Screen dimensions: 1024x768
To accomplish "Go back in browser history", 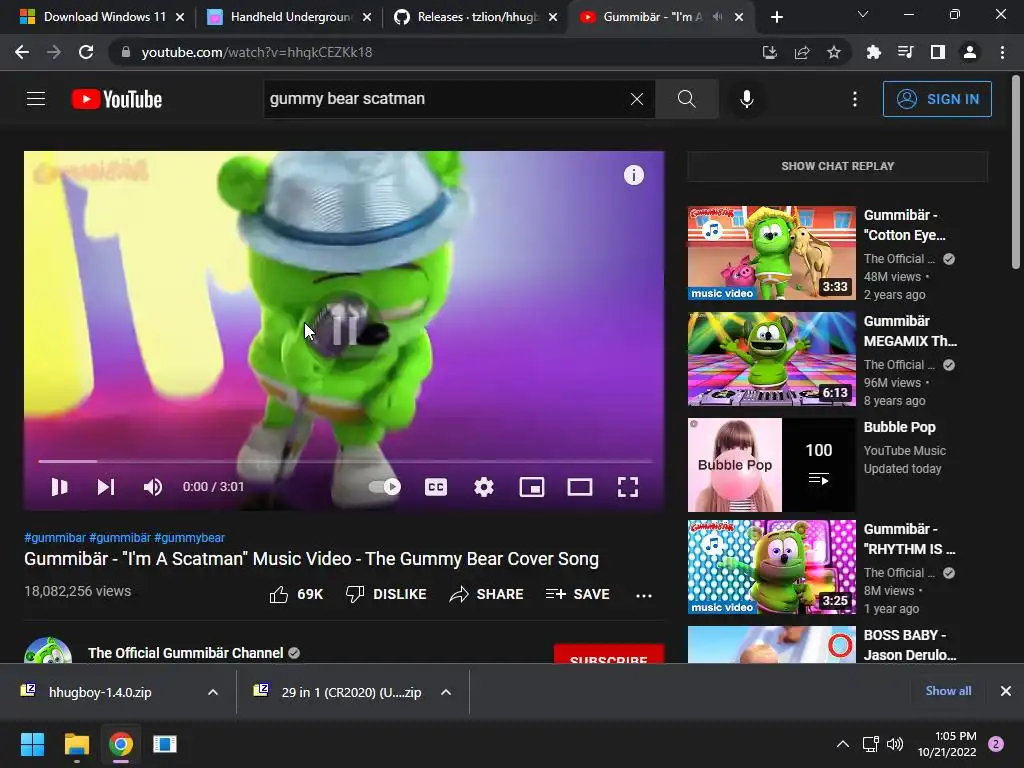I will 22,52.
